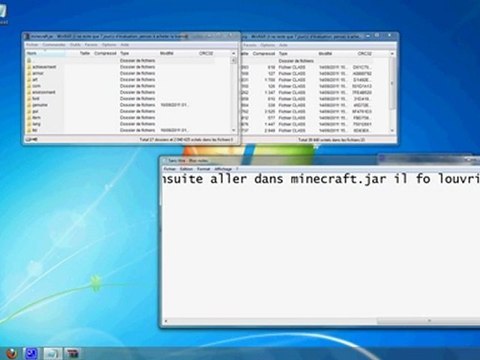Sort by Compressé column in right WinRAR window
The image size is (480, 360).
(264, 54)
